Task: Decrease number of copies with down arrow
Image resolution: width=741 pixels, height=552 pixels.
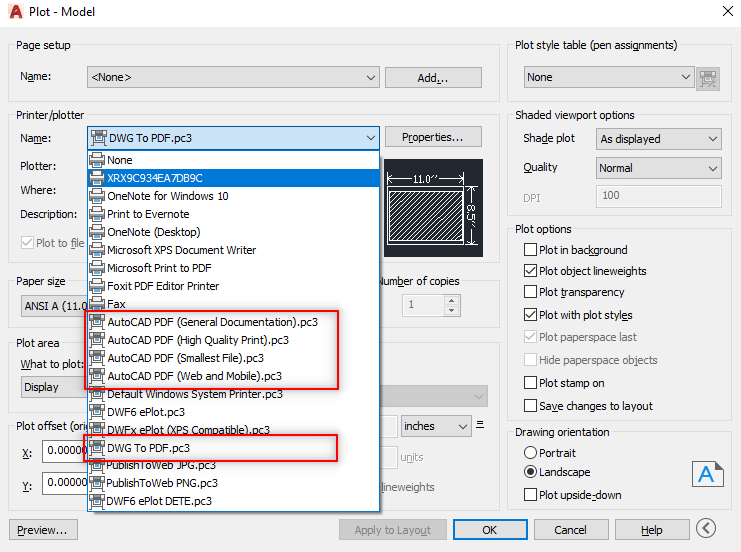Action: pyautogui.click(x=452, y=310)
